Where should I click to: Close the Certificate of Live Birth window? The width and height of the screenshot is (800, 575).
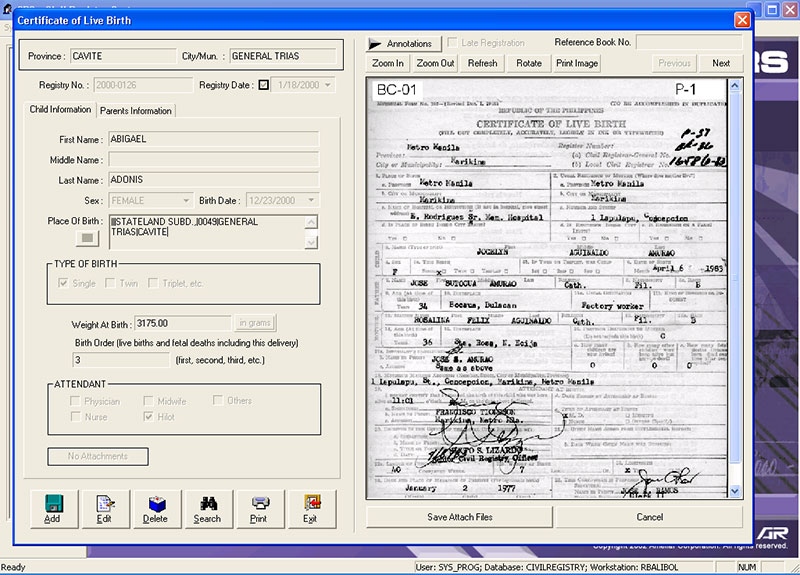(742, 20)
